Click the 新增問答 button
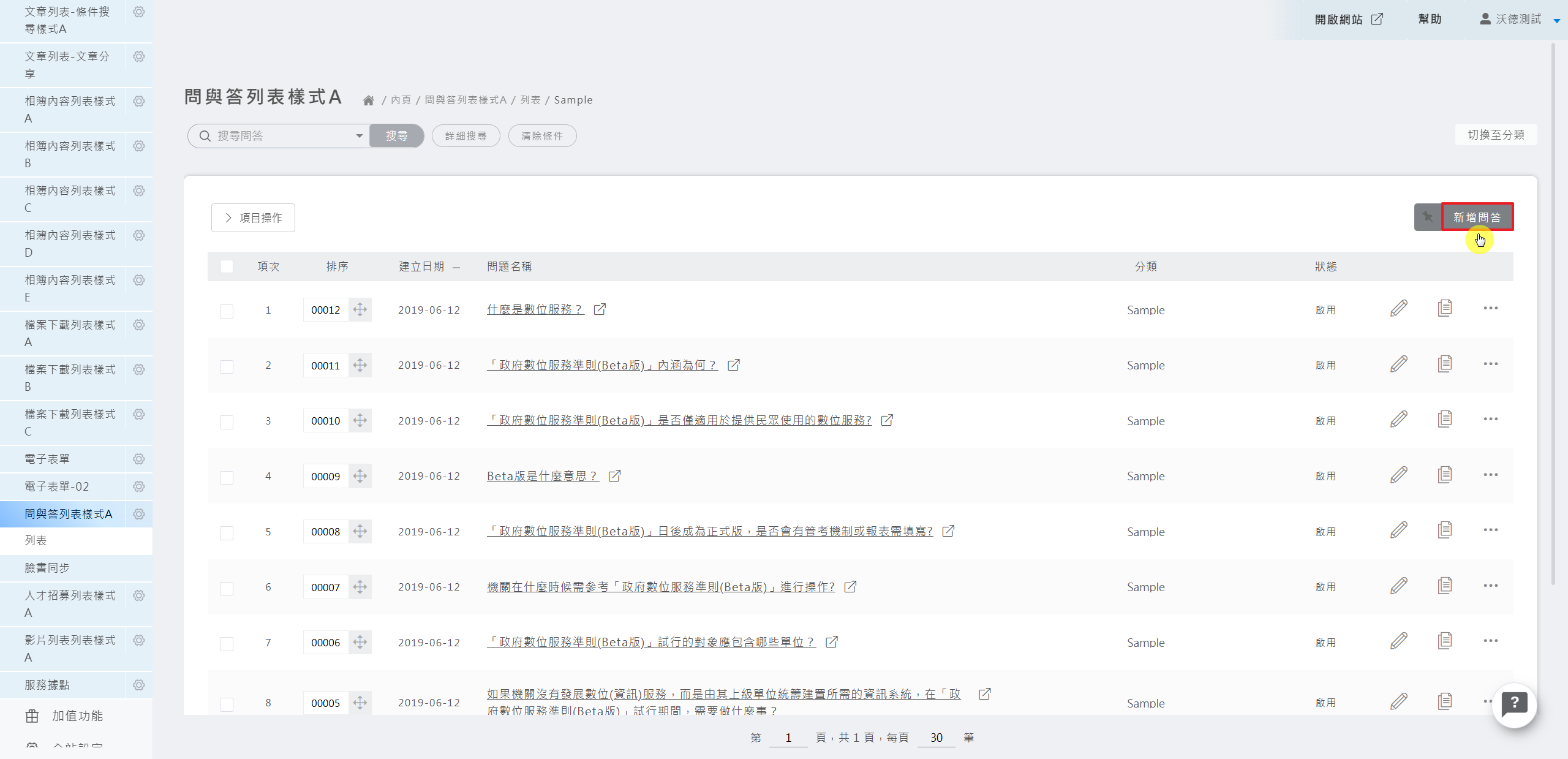This screenshot has height=759, width=1568. point(1477,217)
